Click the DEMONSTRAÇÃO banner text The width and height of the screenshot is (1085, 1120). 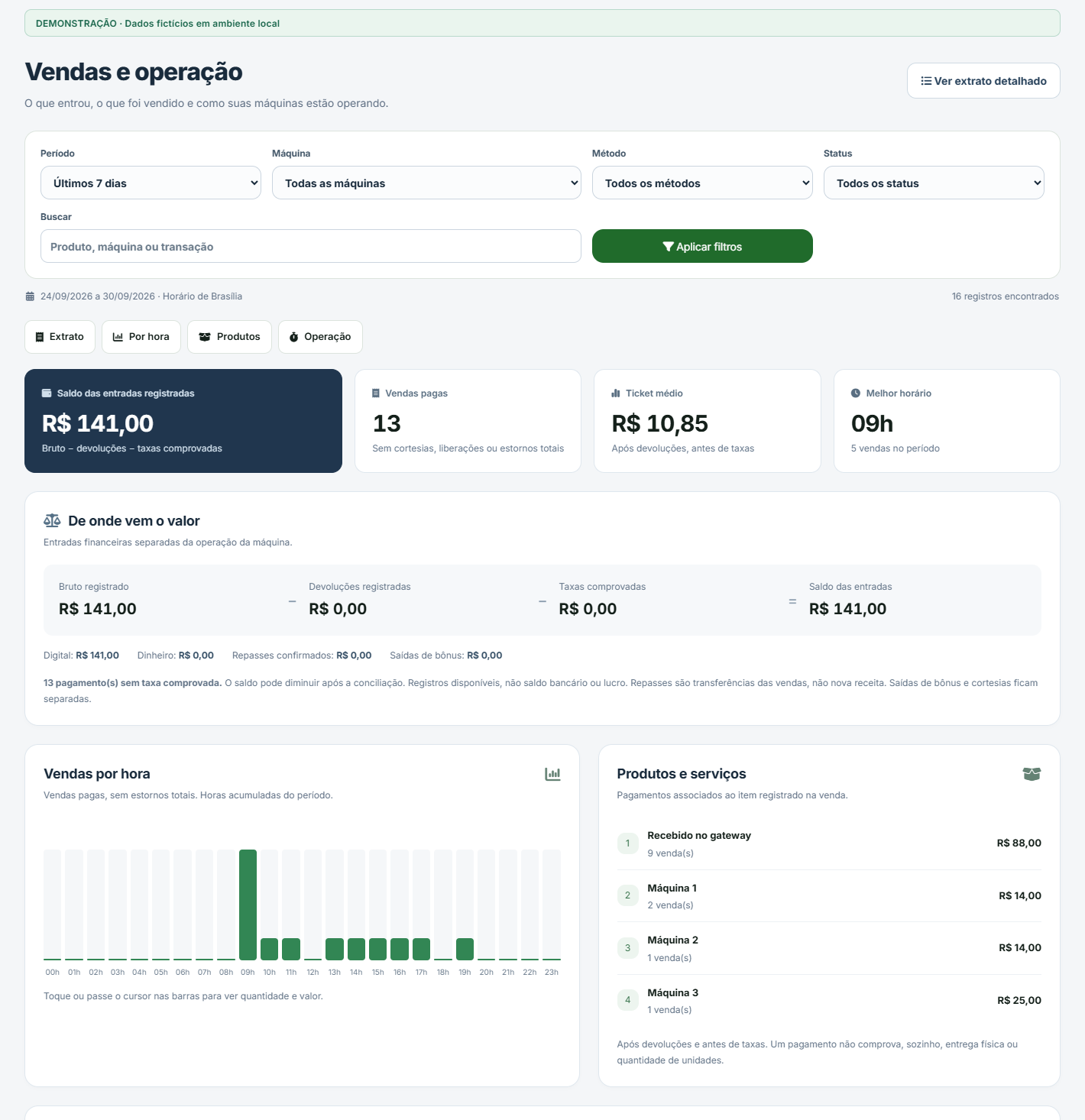(x=157, y=24)
